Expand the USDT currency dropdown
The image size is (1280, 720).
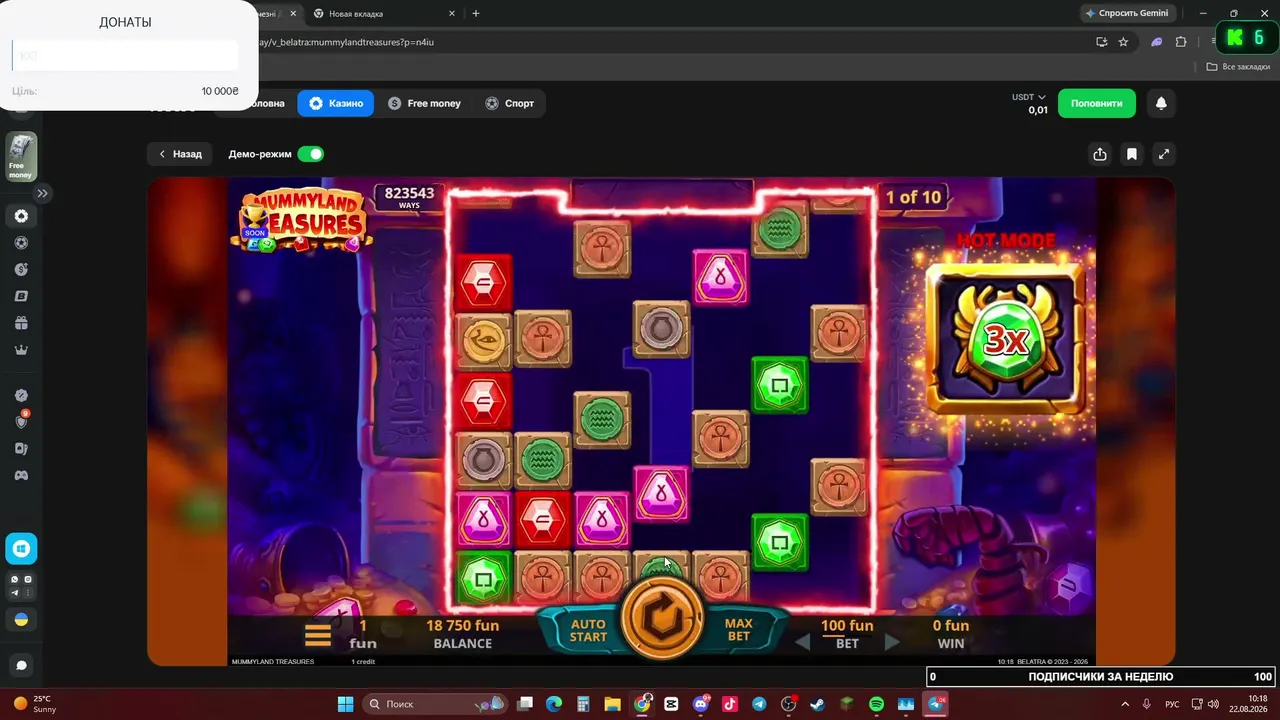point(1029,97)
